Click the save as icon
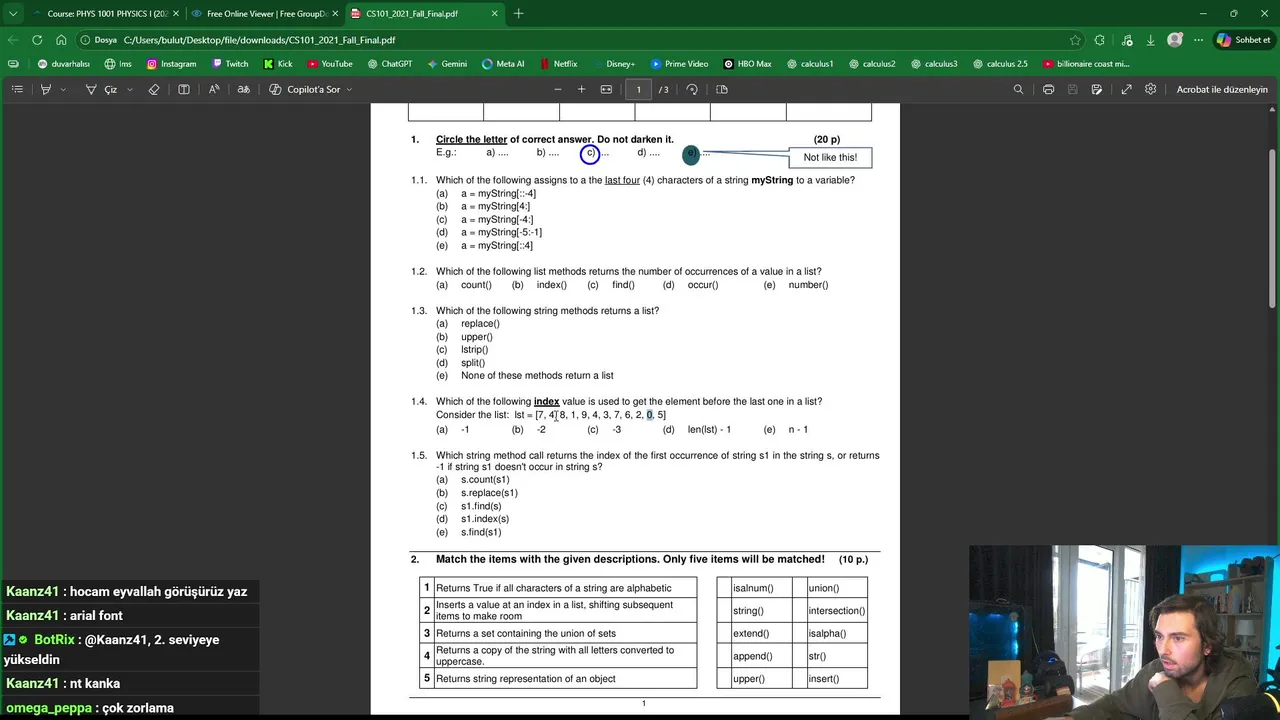1280x720 pixels. 1097,89
